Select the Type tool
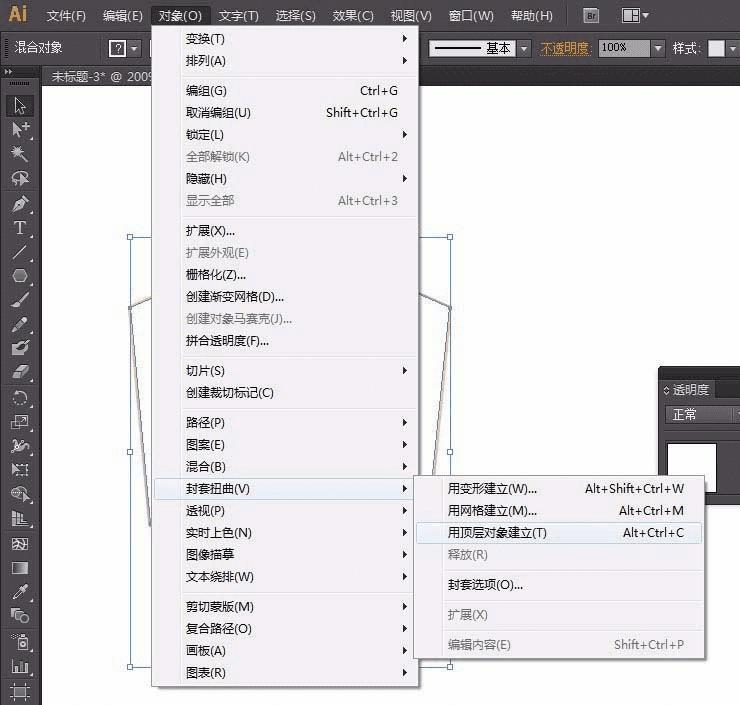740x705 pixels. click(x=20, y=228)
